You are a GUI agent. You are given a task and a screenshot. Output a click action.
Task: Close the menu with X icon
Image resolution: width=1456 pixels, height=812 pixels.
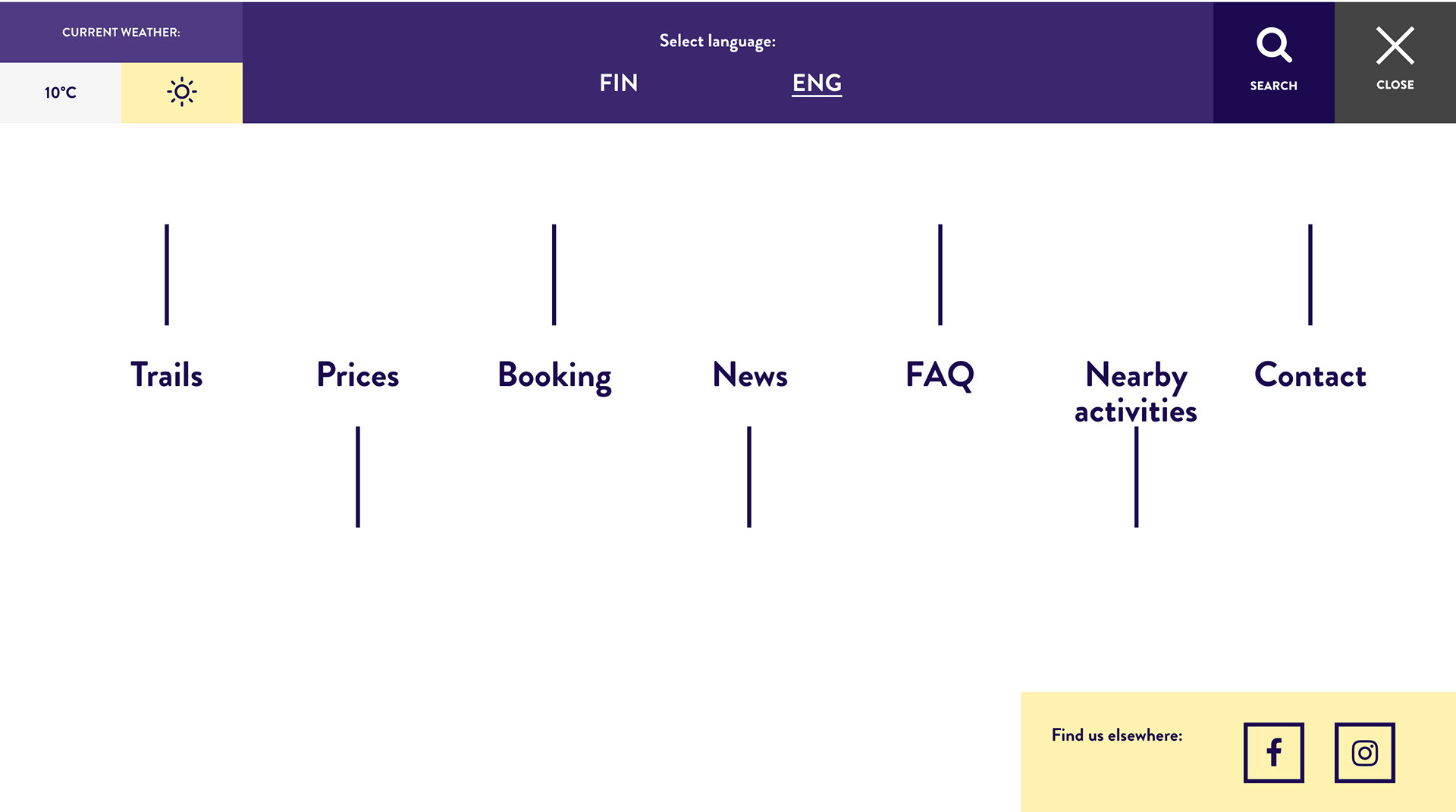pyautogui.click(x=1395, y=45)
